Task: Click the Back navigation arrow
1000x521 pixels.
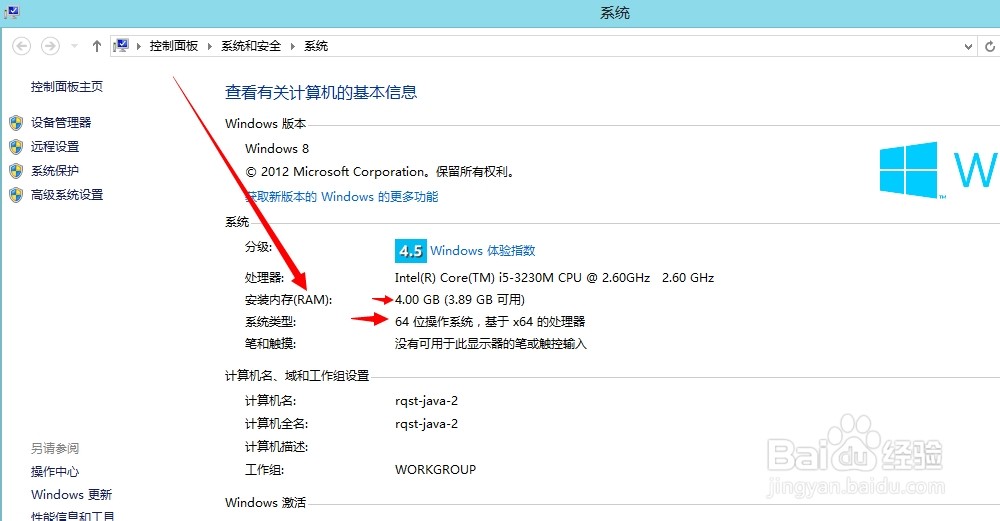Action: tap(22, 46)
